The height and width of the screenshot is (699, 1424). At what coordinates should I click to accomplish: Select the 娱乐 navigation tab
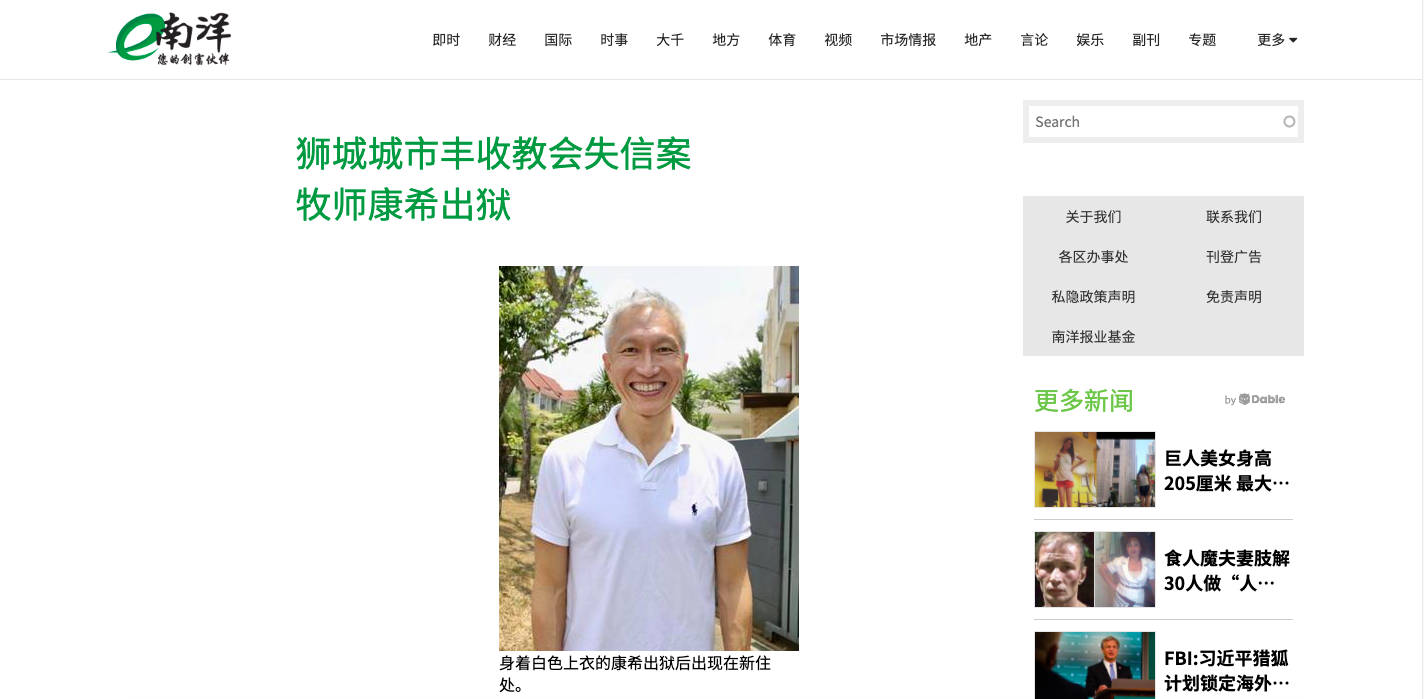[x=1090, y=40]
